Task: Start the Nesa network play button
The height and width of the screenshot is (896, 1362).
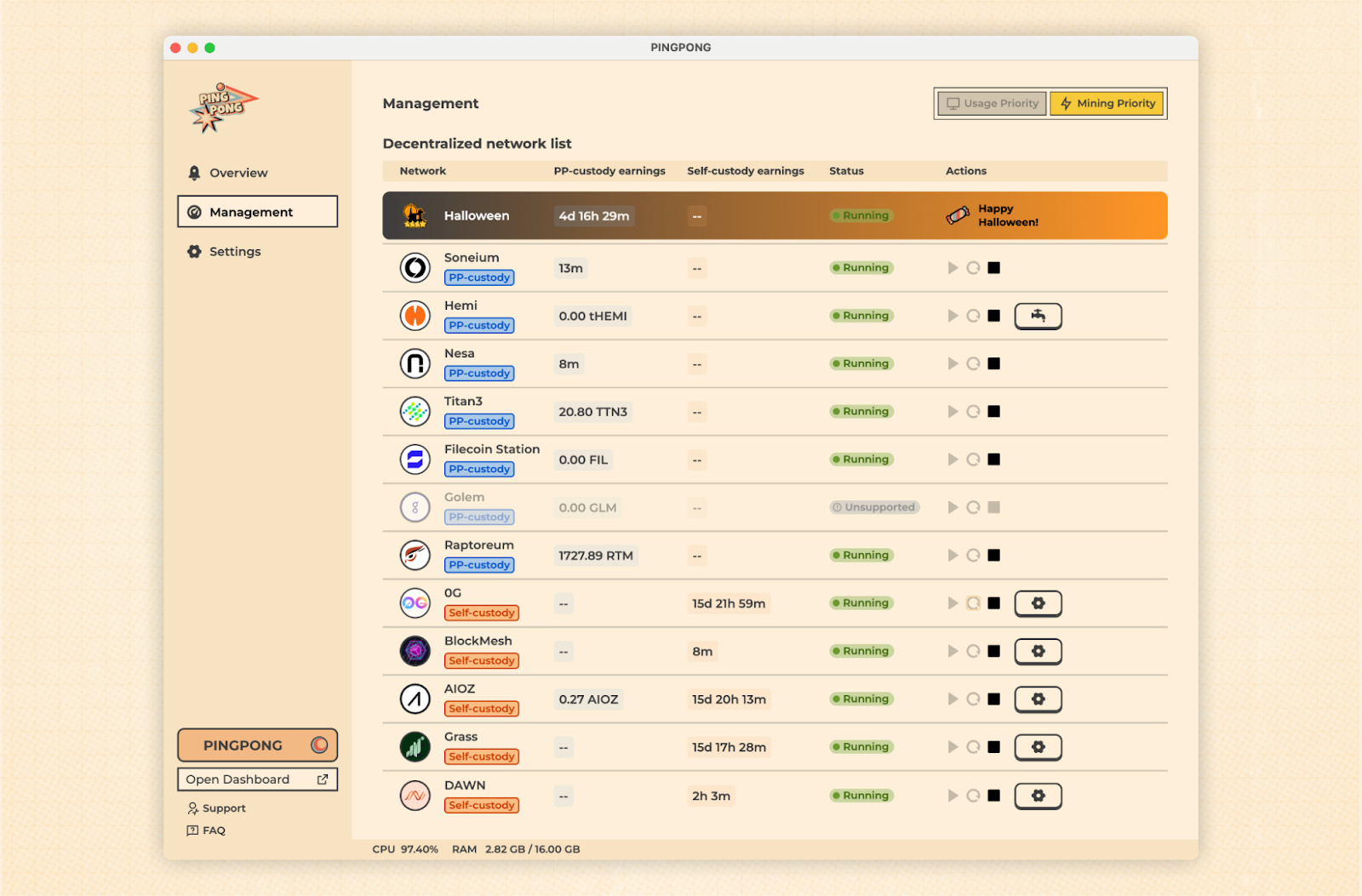Action: (953, 364)
